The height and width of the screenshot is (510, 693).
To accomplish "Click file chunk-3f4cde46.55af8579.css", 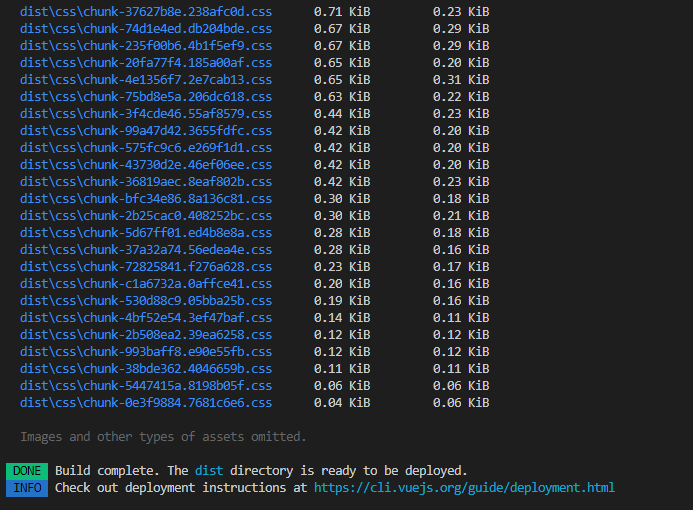I will point(146,114).
